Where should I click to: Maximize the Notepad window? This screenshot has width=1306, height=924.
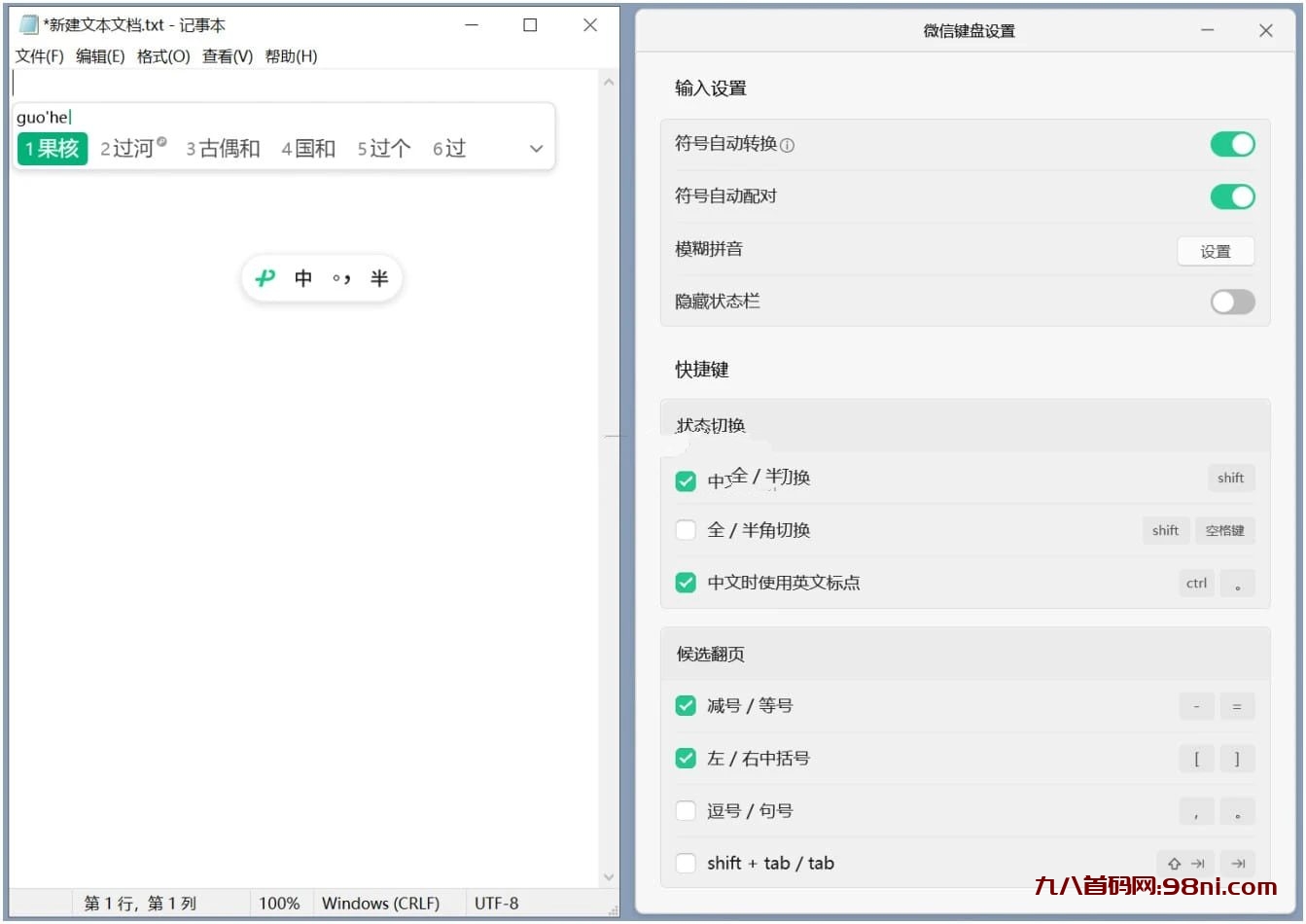(x=530, y=25)
